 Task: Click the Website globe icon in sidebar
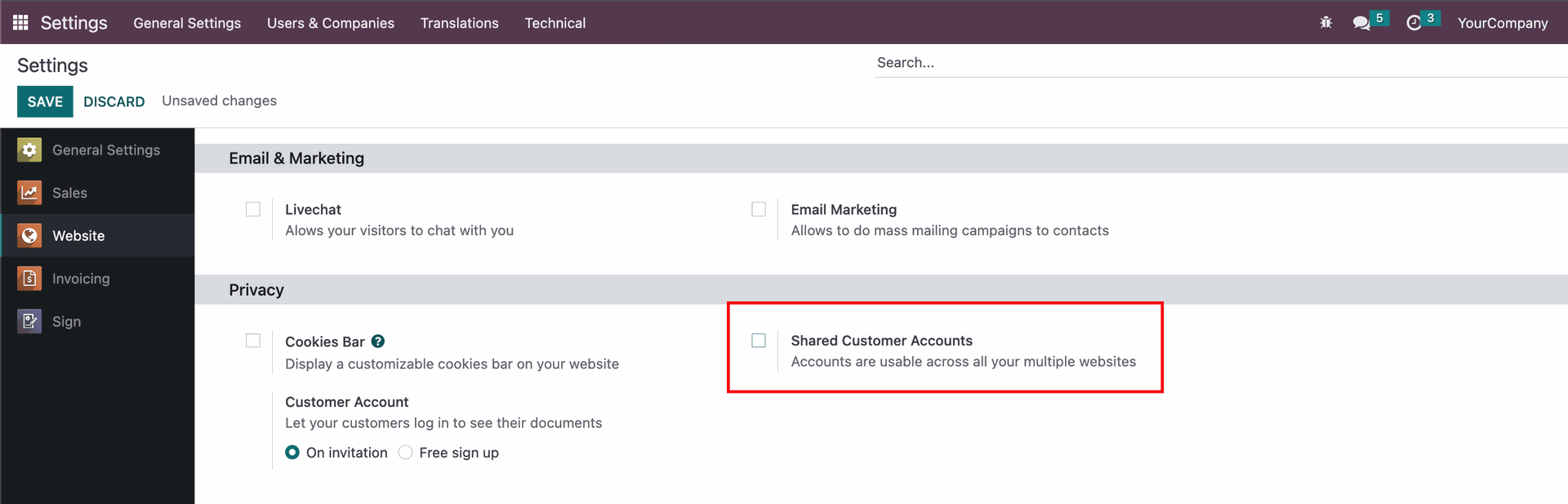[29, 236]
